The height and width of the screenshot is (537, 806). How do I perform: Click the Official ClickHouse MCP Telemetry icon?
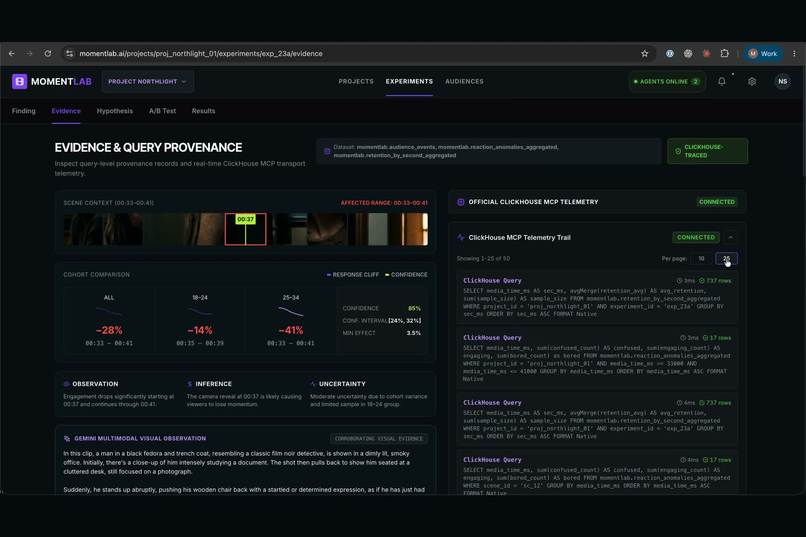pyautogui.click(x=461, y=202)
